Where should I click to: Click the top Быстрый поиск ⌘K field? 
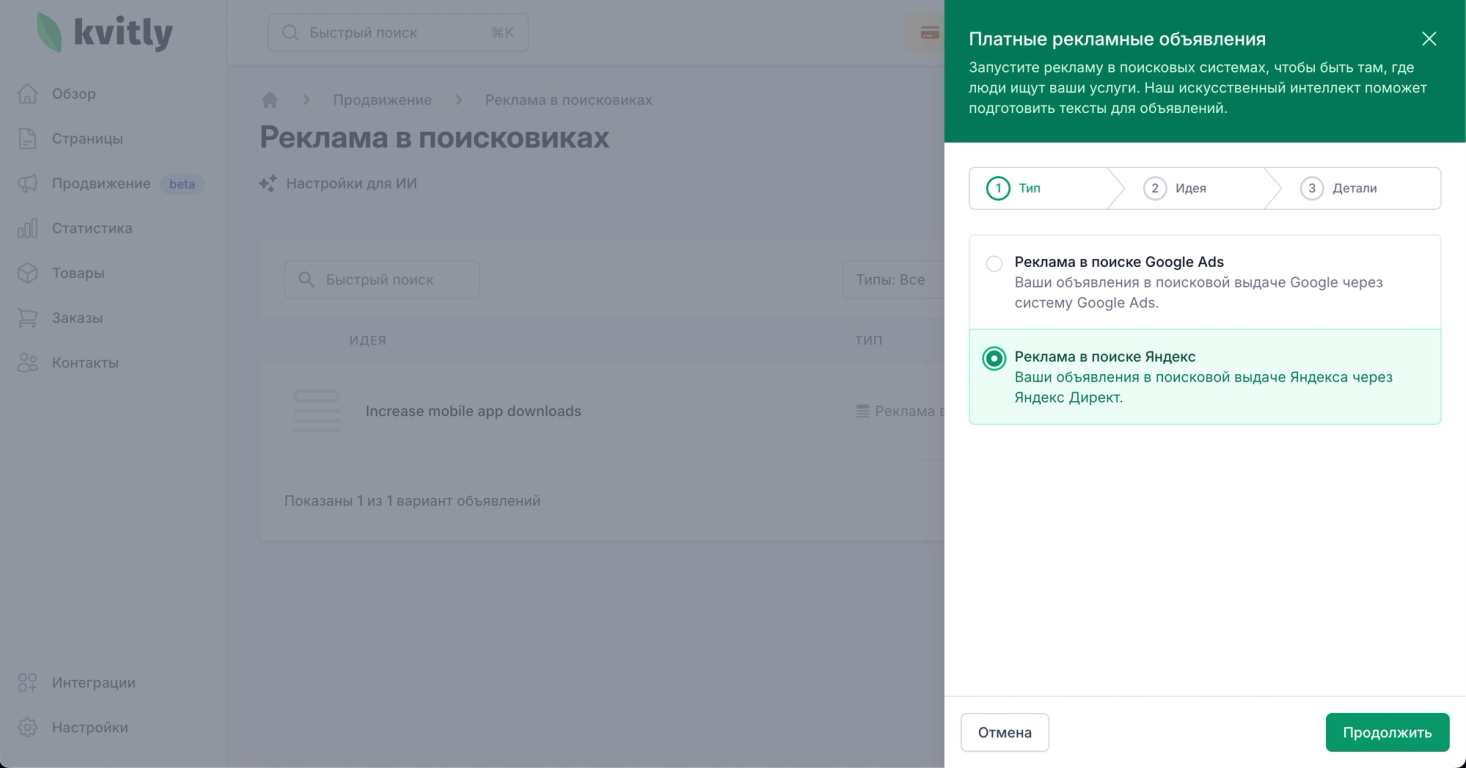coord(398,33)
